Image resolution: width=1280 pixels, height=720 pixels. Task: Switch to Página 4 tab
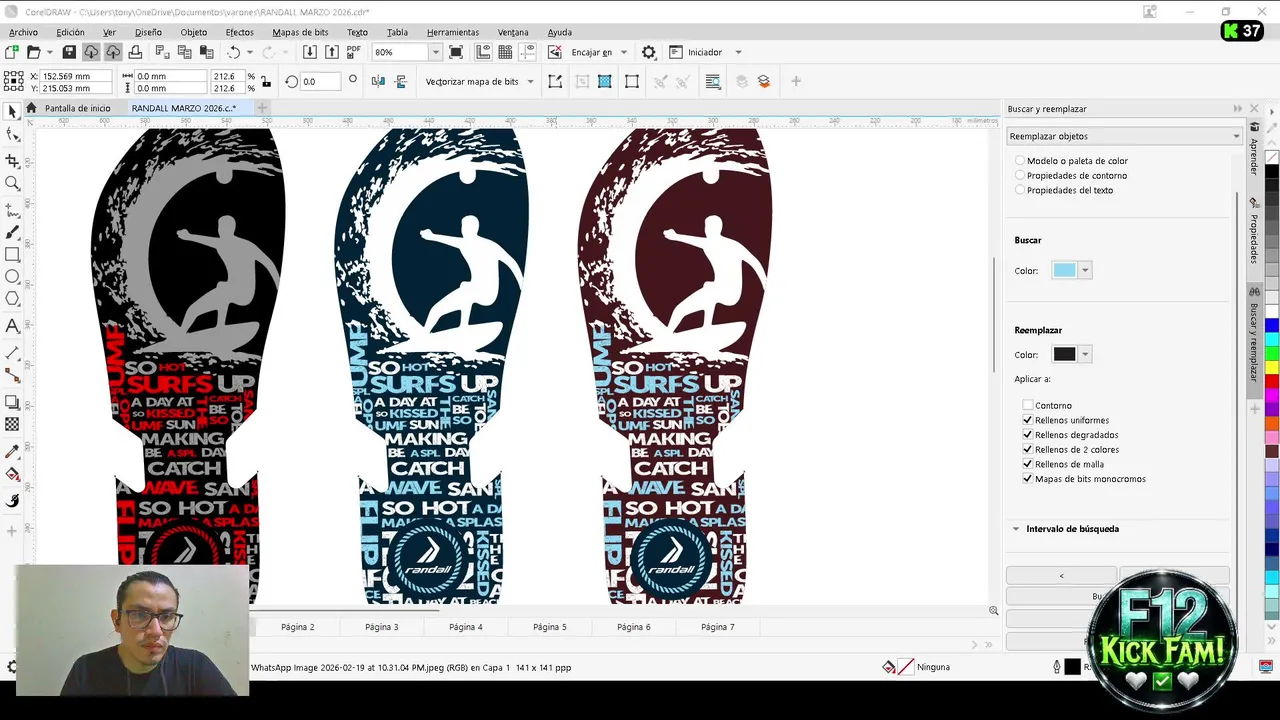point(465,627)
